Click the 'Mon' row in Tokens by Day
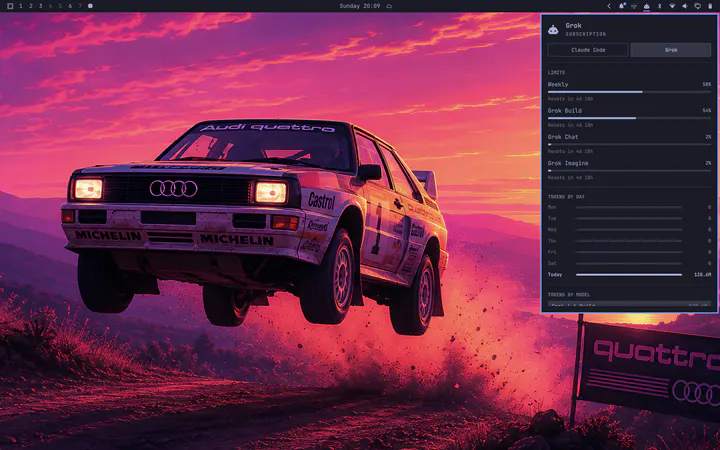The image size is (720, 450). [629, 207]
